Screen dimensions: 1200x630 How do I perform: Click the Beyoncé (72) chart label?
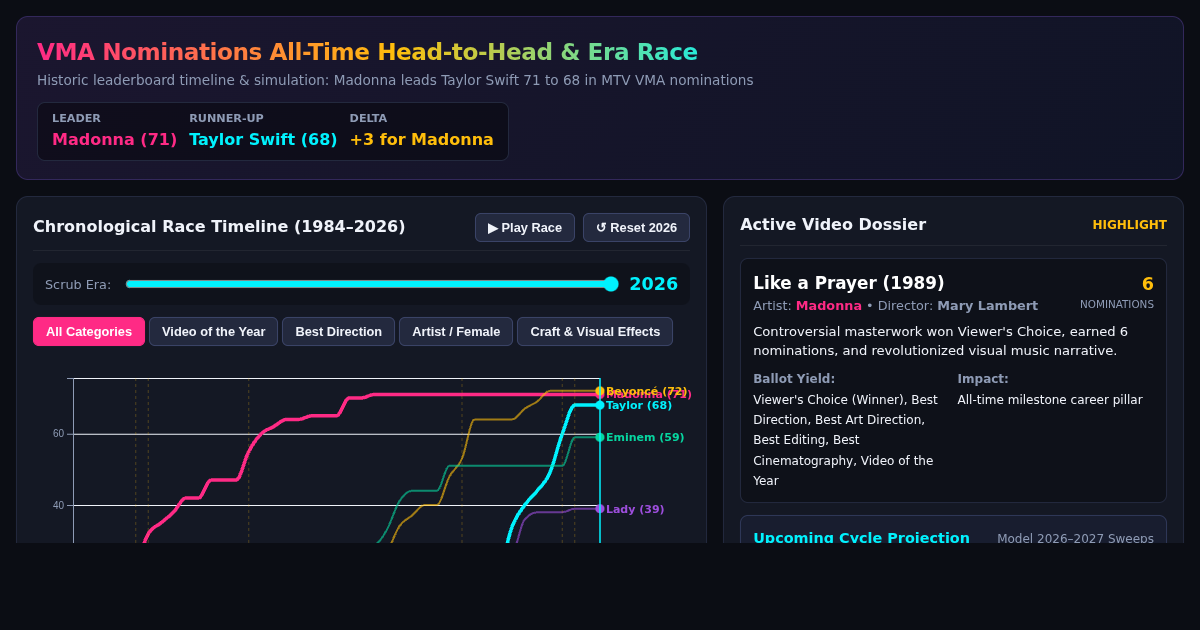click(x=646, y=391)
